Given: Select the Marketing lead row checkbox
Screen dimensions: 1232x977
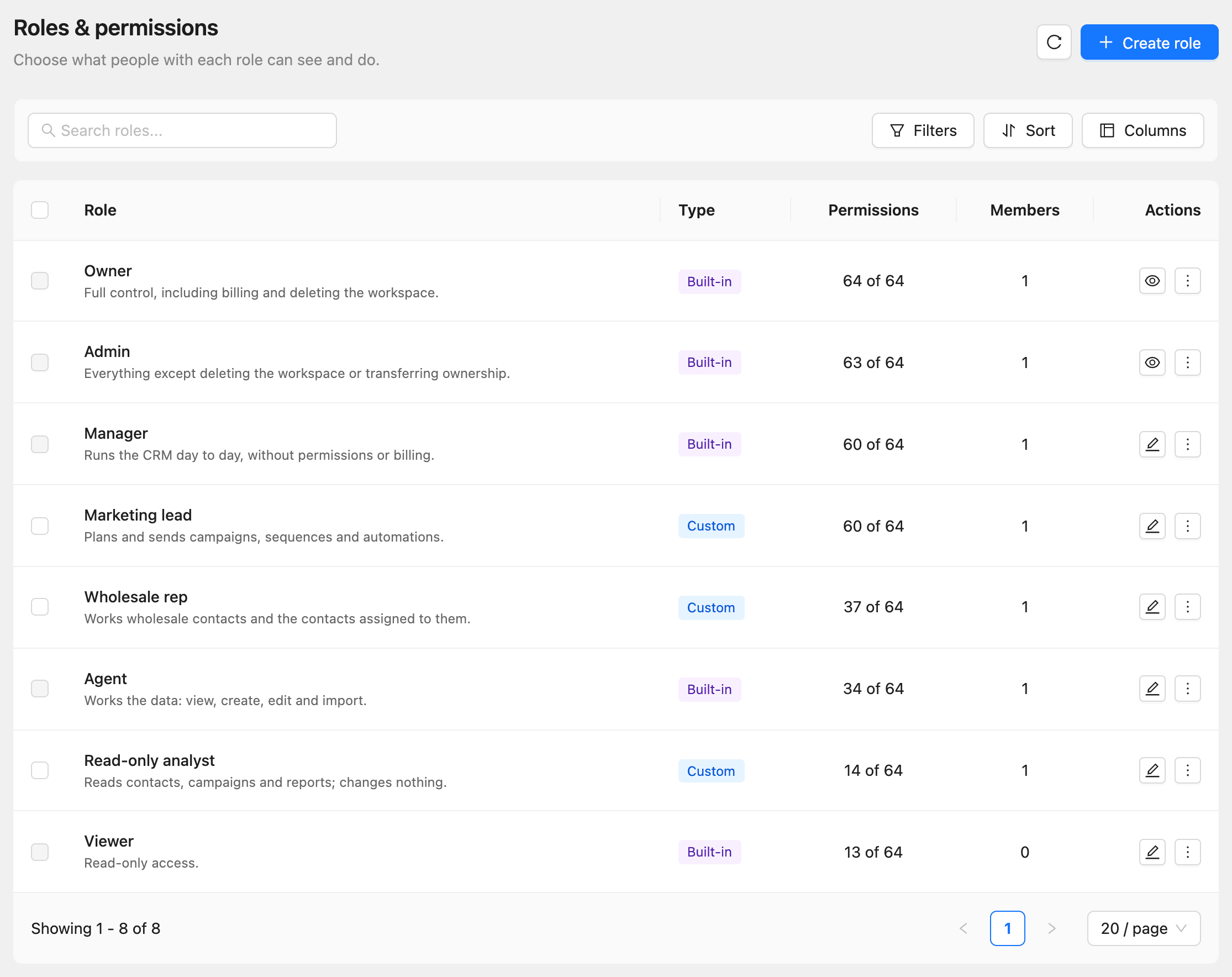Looking at the screenshot, I should 39,526.
